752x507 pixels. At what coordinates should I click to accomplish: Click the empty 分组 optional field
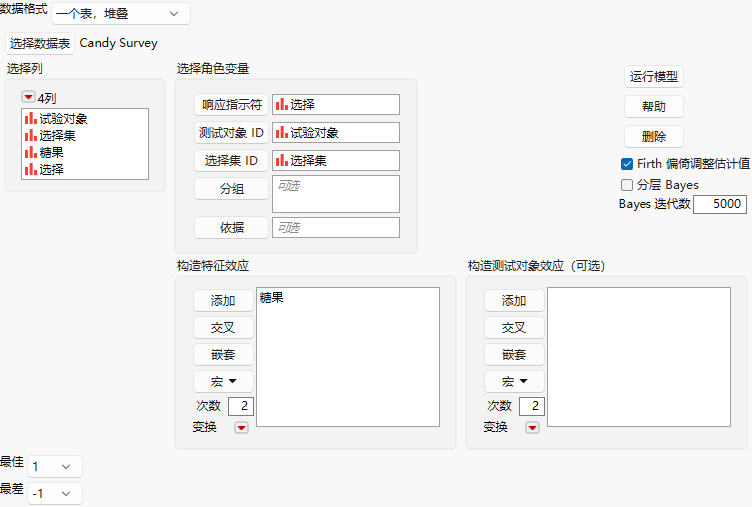point(336,194)
